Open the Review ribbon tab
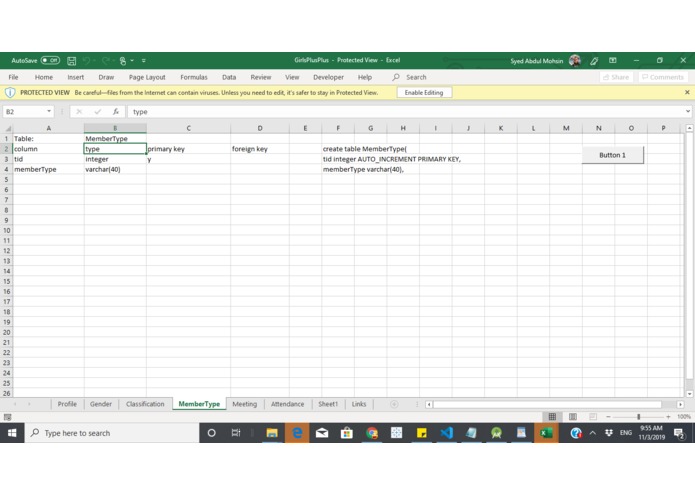This screenshot has width=695, height=494. click(x=261, y=77)
